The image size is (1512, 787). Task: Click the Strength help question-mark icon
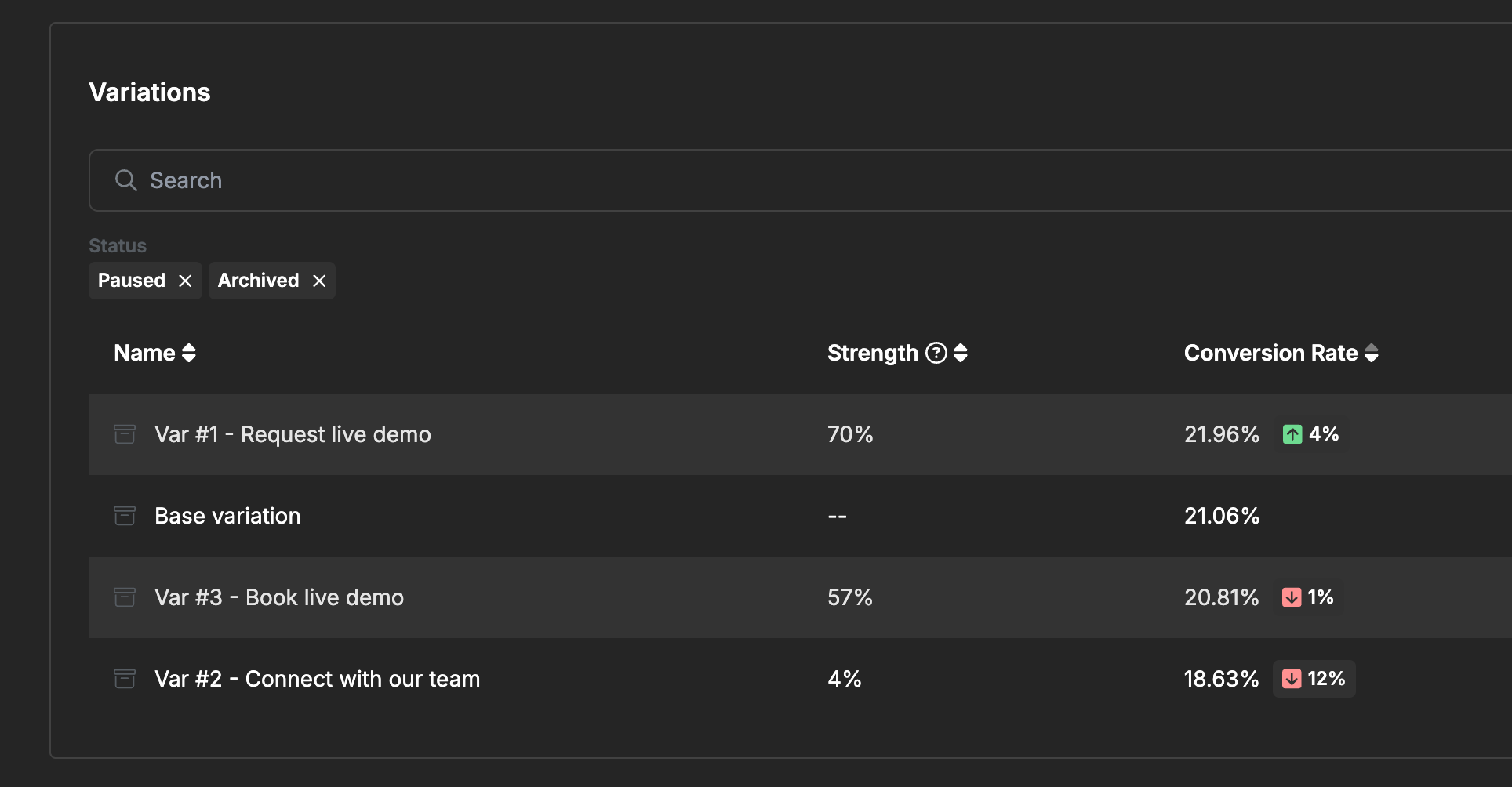[936, 353]
